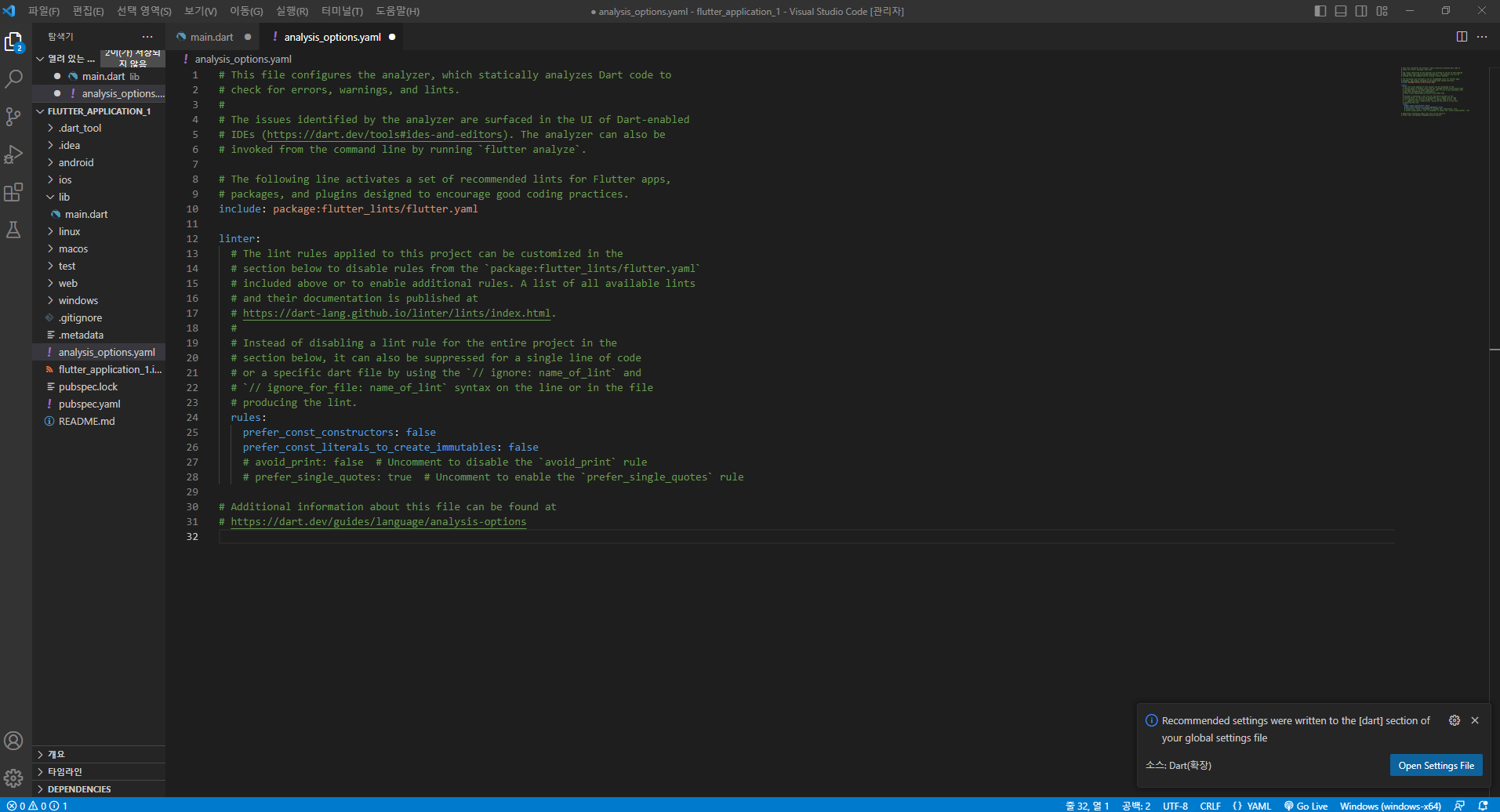Viewport: 1500px width, 812px height.
Task: Open the Accounts menu icon
Action: click(14, 741)
